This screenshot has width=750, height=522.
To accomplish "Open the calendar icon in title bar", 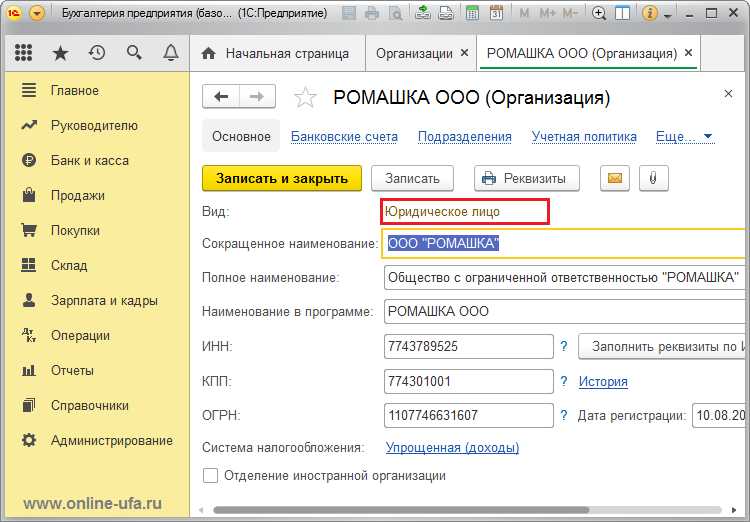I will point(496,13).
